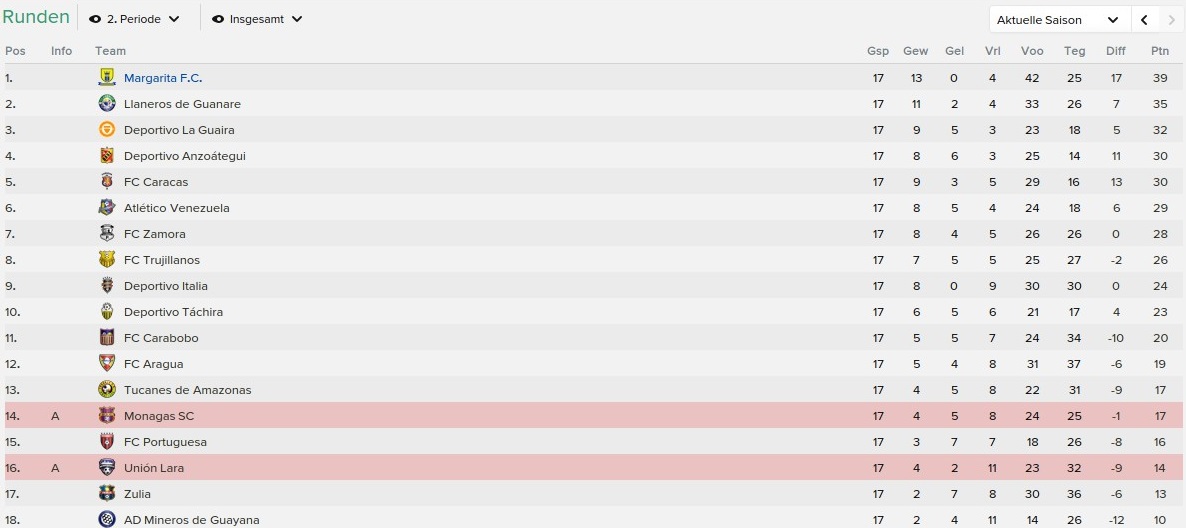The height and width of the screenshot is (528, 1186).
Task: Click the Llaneros de Guanare club badge
Action: (x=107, y=104)
